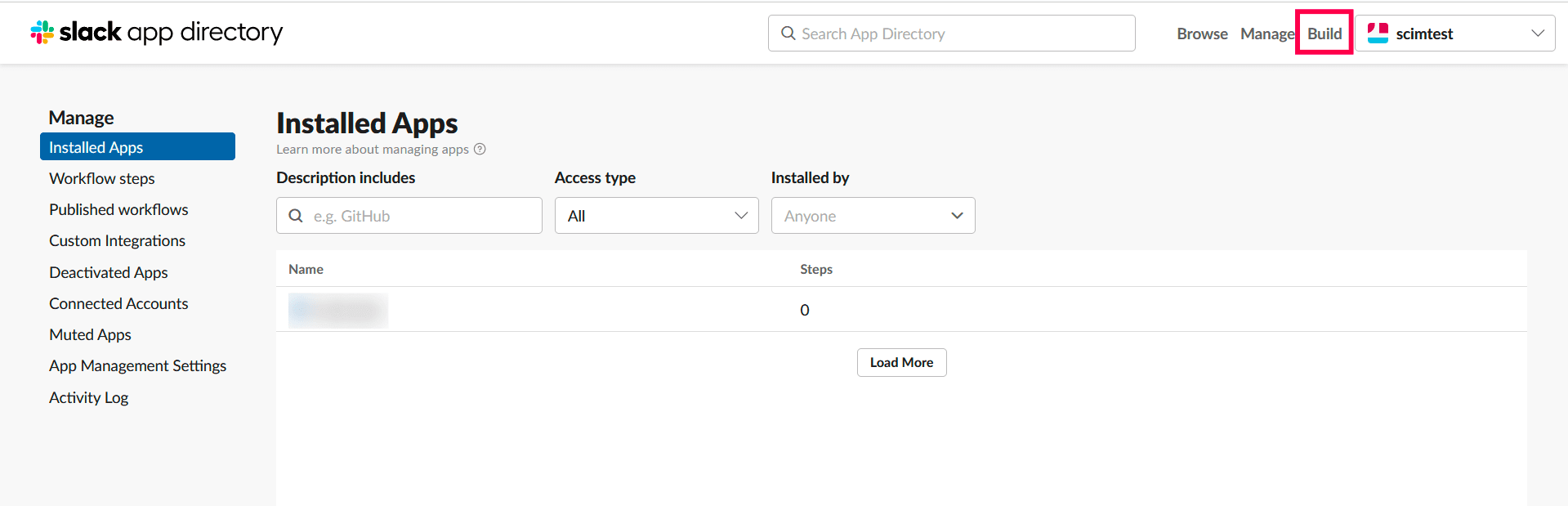Screen dimensions: 1568x506
Task: Click the scimtest workspace avatar icon
Action: coord(1378,34)
